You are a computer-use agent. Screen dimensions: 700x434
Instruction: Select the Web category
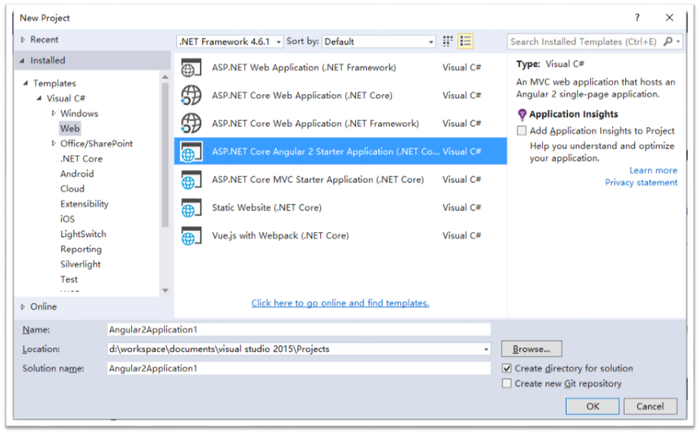(70, 129)
